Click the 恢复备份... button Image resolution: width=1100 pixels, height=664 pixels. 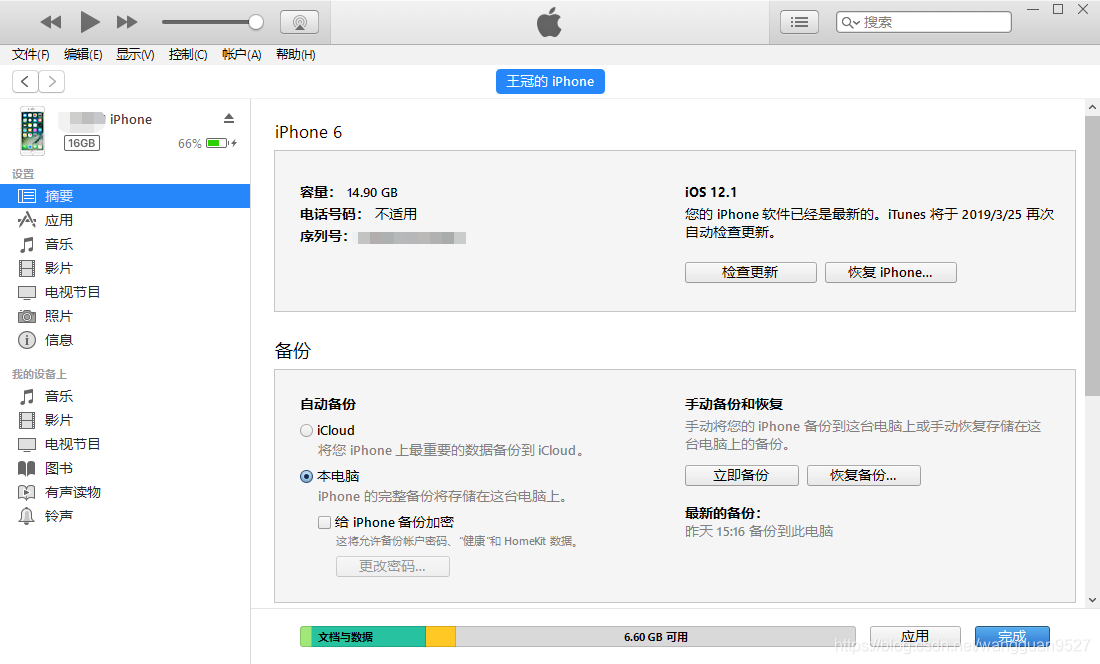pos(864,475)
